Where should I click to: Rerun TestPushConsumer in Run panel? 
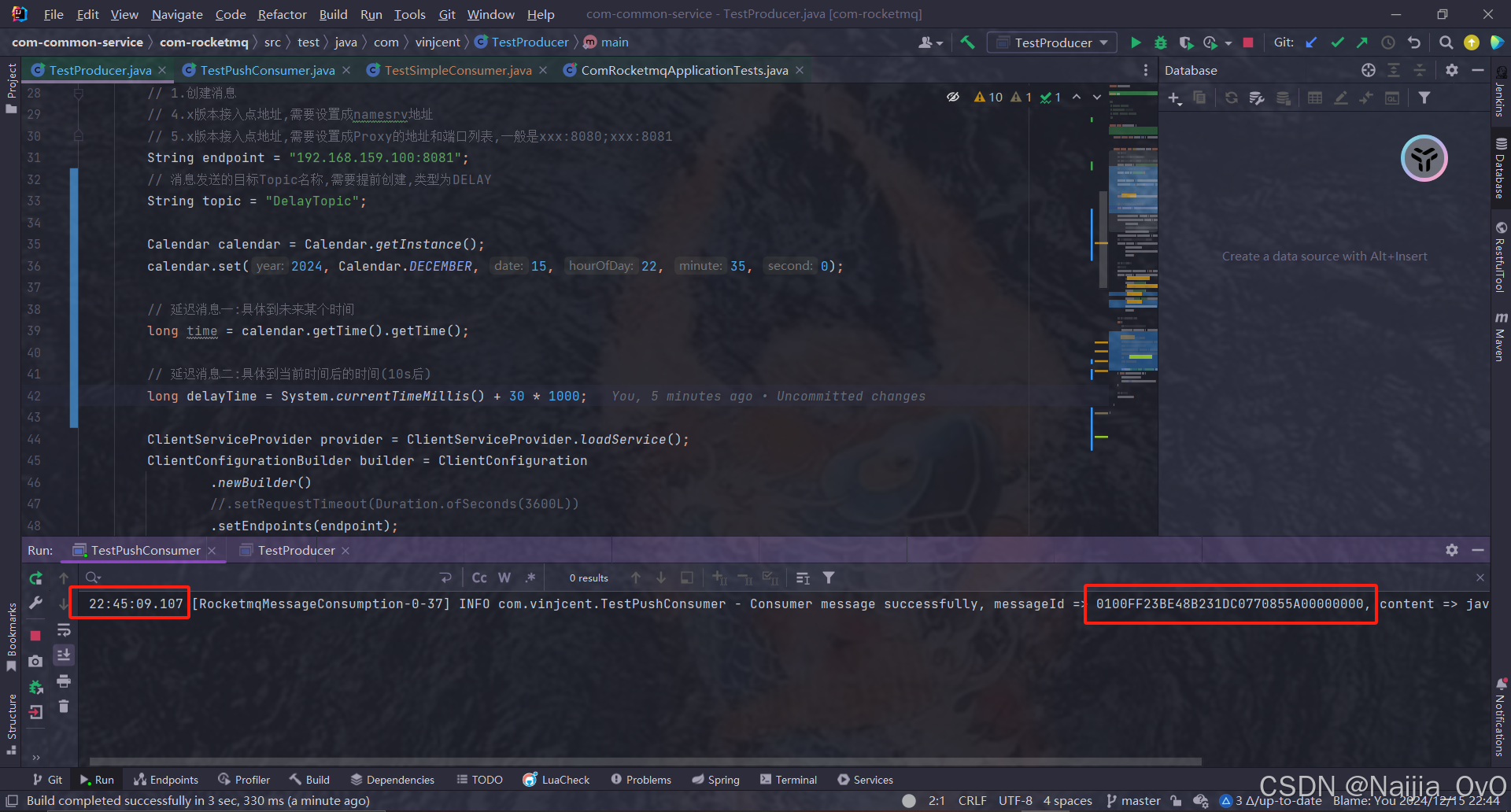coord(35,578)
